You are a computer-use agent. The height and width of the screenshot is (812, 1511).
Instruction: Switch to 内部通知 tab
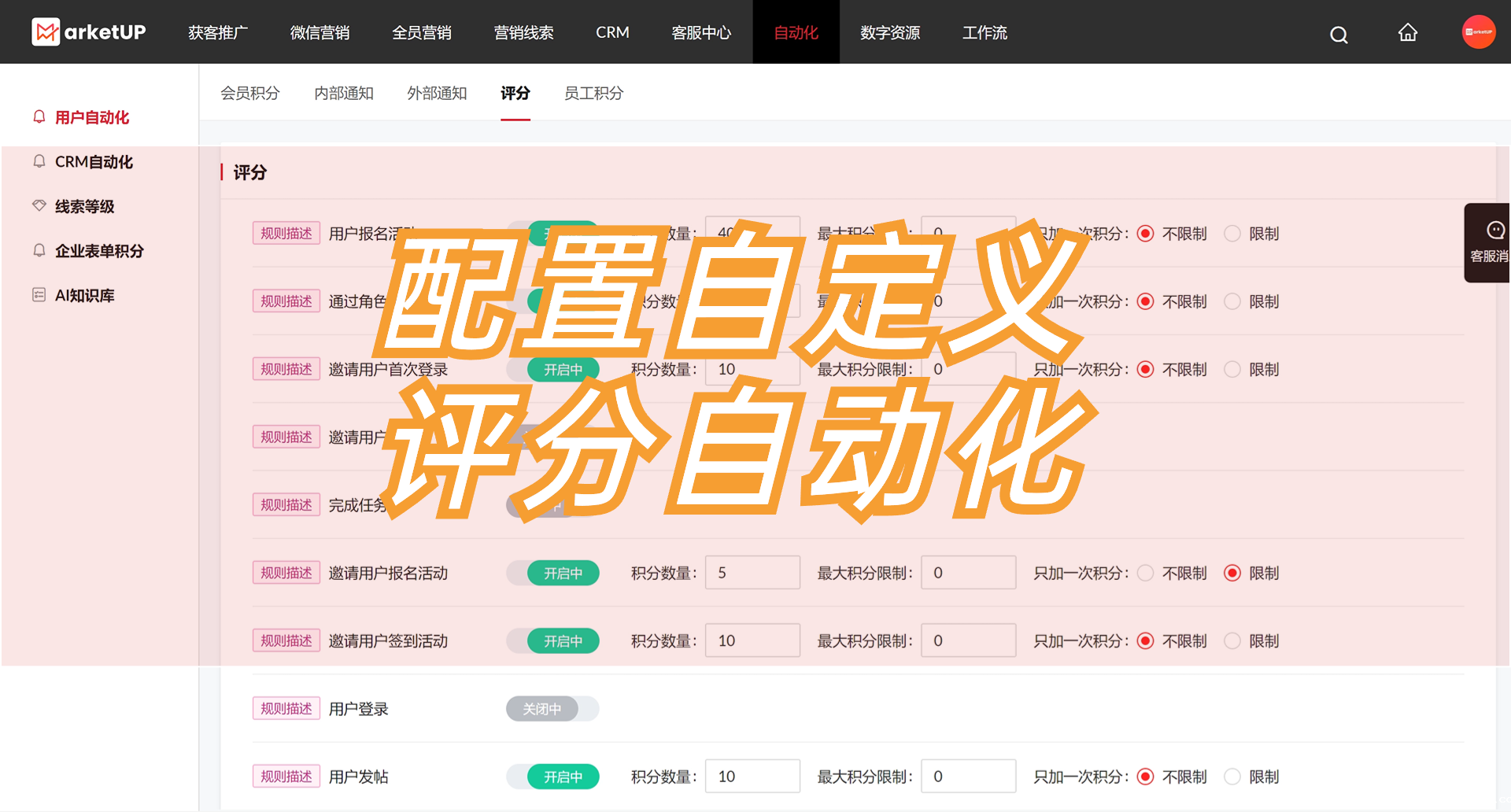click(x=344, y=93)
